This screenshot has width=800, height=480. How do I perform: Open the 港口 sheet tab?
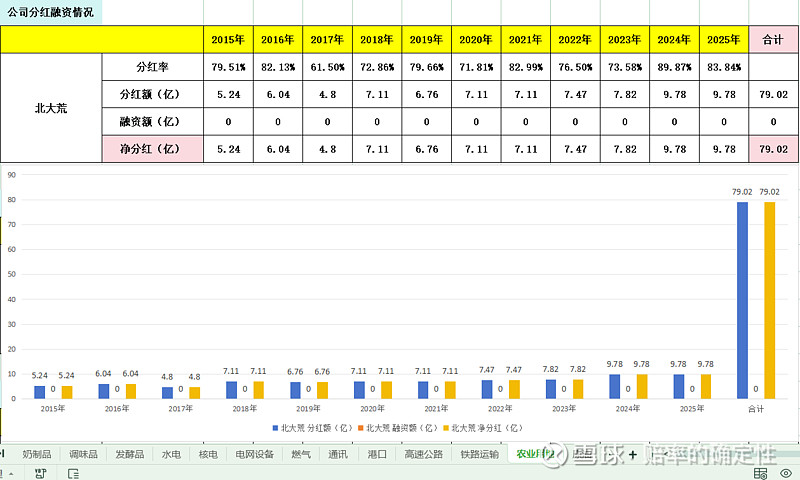[x=377, y=454]
